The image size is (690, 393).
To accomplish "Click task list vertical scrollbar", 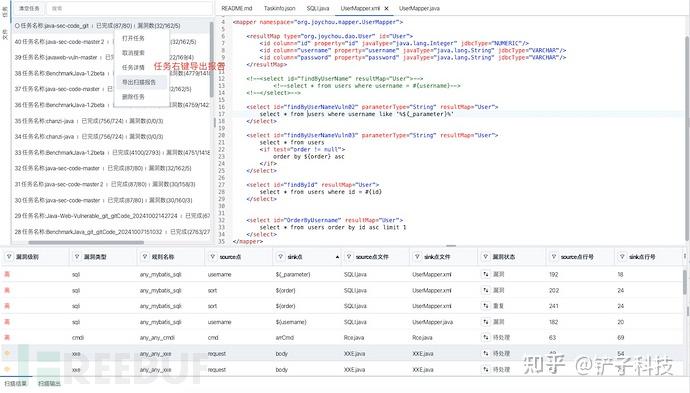I will [x=212, y=59].
